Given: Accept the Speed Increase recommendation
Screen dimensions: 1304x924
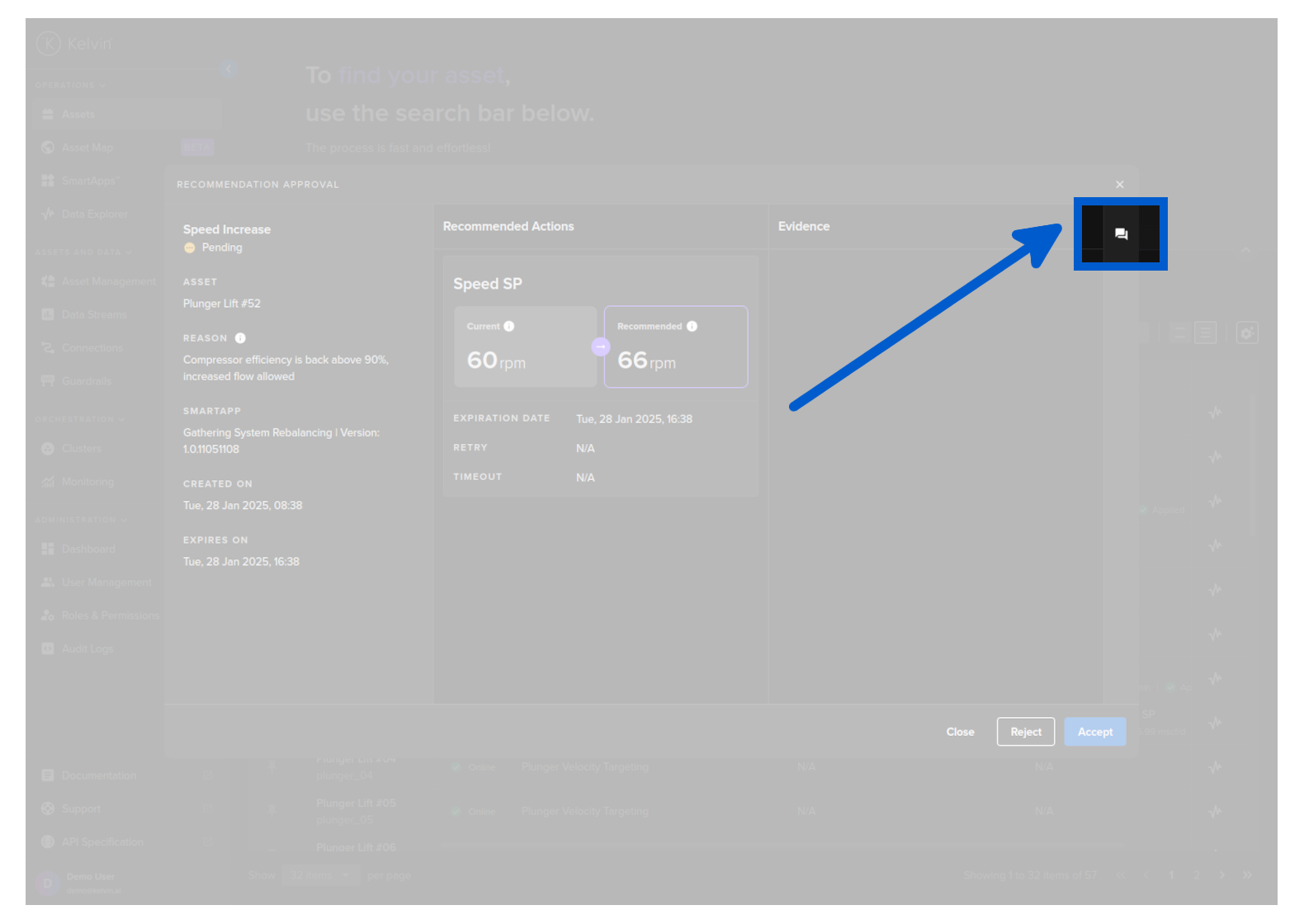Looking at the screenshot, I should 1094,732.
